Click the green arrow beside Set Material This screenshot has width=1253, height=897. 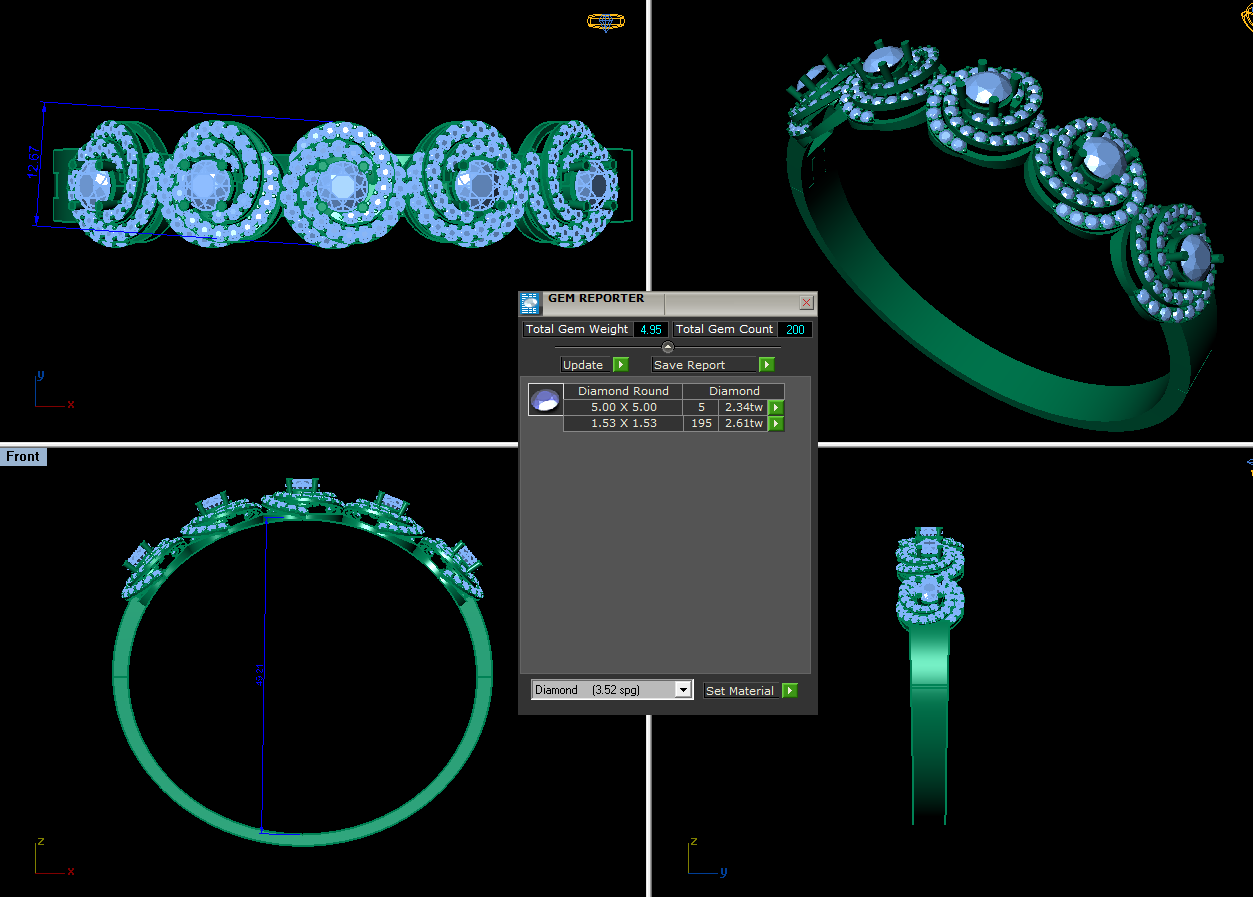tap(789, 691)
